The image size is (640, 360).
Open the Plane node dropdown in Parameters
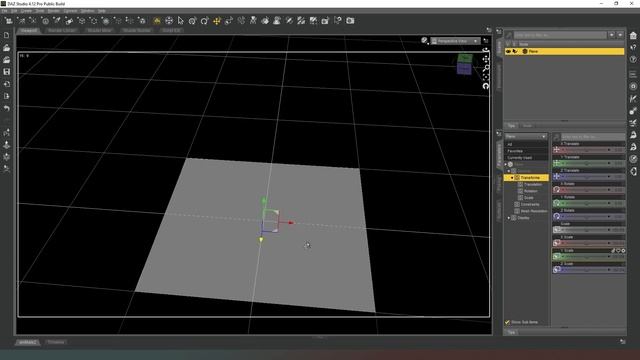click(x=526, y=136)
